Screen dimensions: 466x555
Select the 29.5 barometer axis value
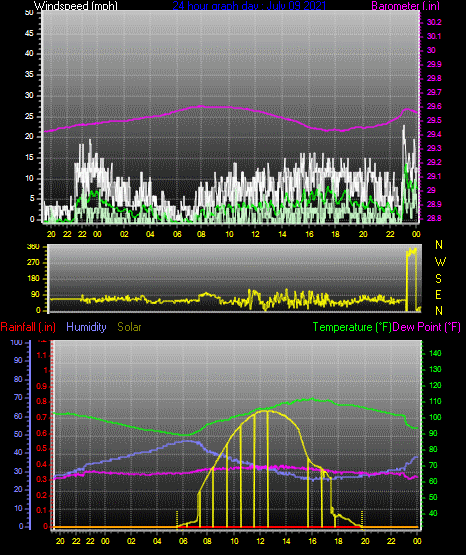pos(434,121)
